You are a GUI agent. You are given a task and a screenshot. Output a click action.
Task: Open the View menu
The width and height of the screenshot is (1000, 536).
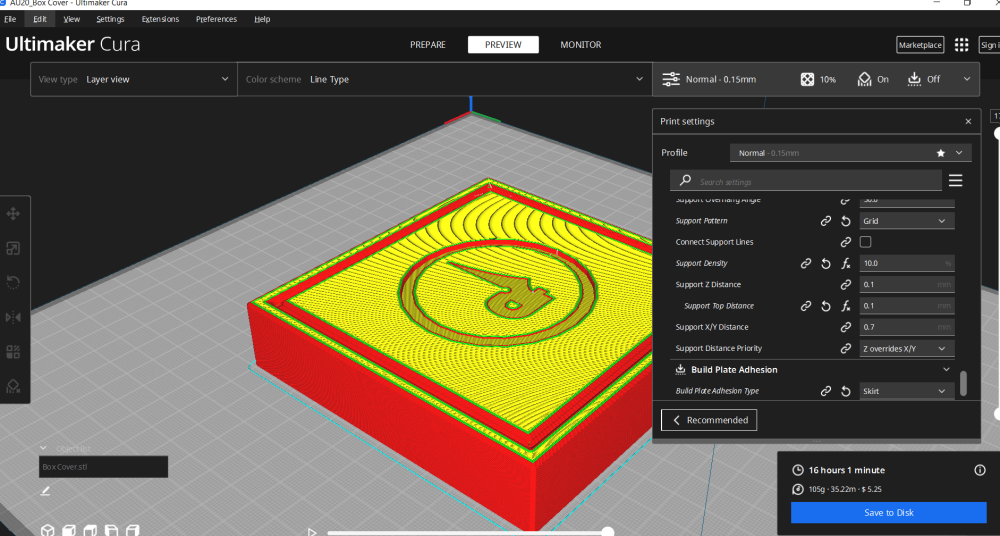(72, 19)
